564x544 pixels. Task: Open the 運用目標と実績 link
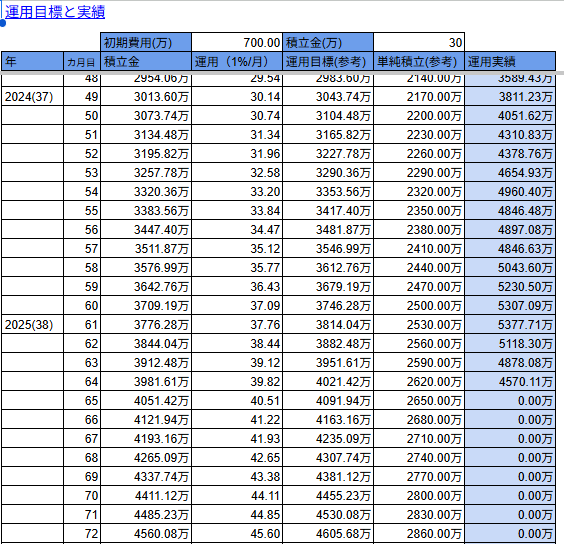[55, 12]
